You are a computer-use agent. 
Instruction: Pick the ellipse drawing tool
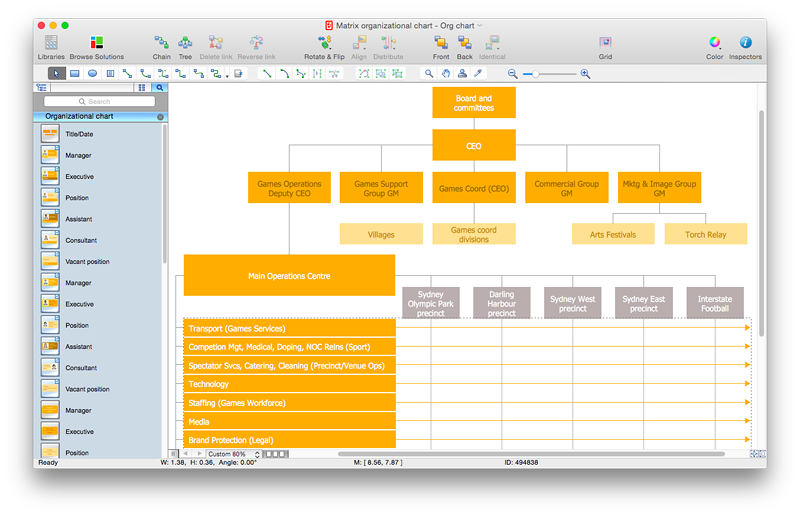92,73
